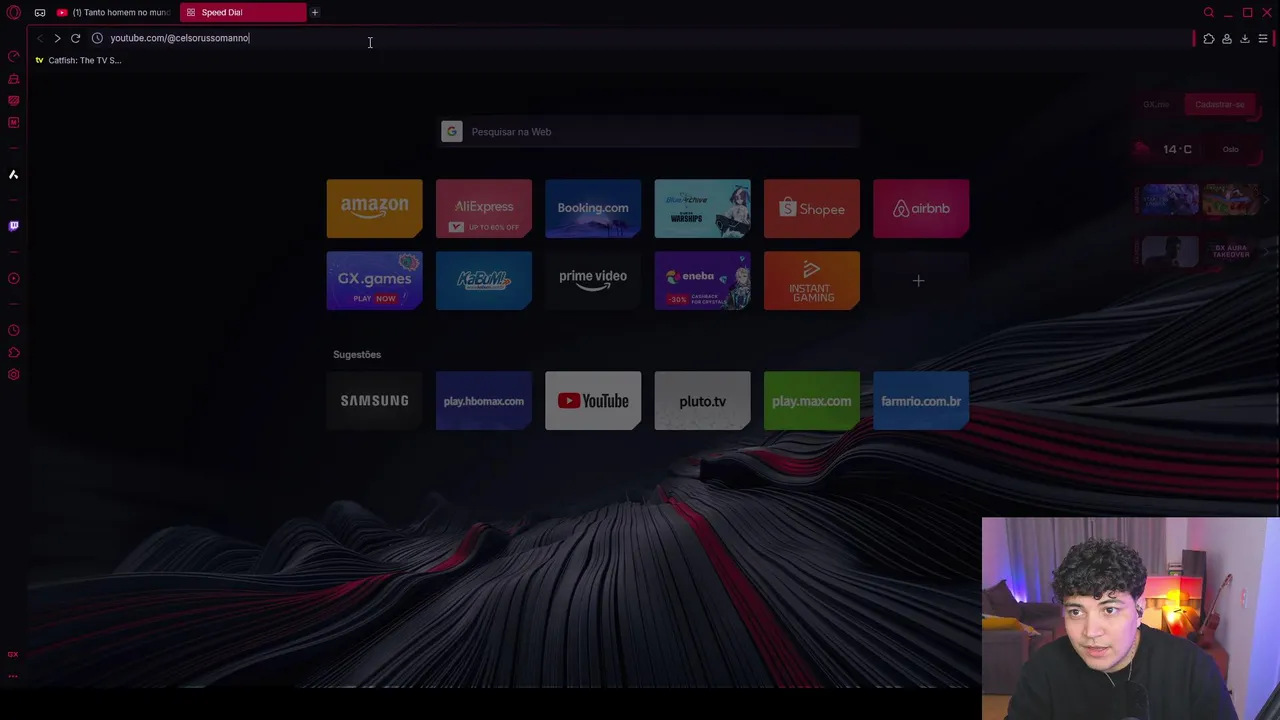Open the AliExpress speed dial tile
This screenshot has height=720, width=1280.
(x=484, y=209)
